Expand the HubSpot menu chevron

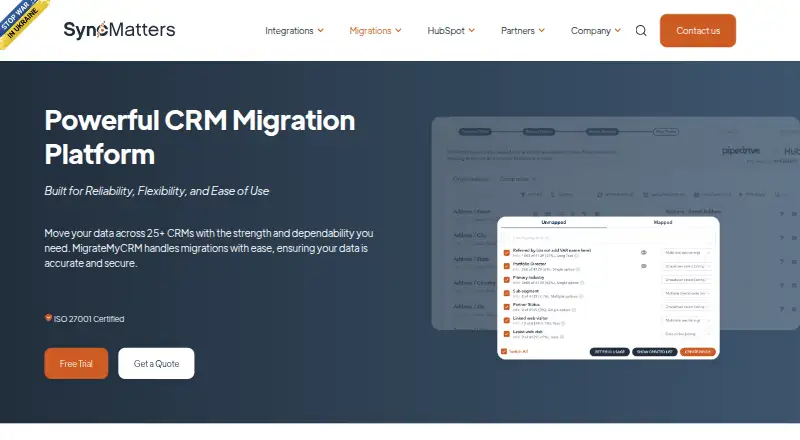tap(471, 30)
